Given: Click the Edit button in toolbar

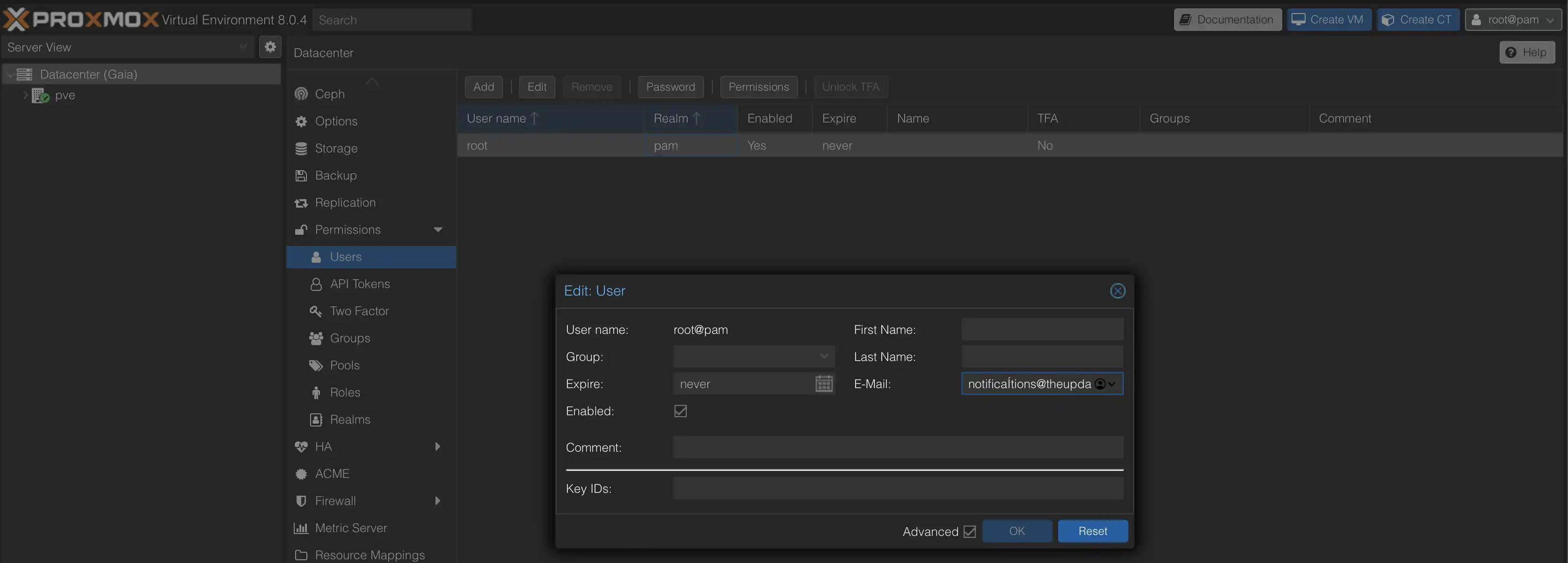Looking at the screenshot, I should coord(536,87).
